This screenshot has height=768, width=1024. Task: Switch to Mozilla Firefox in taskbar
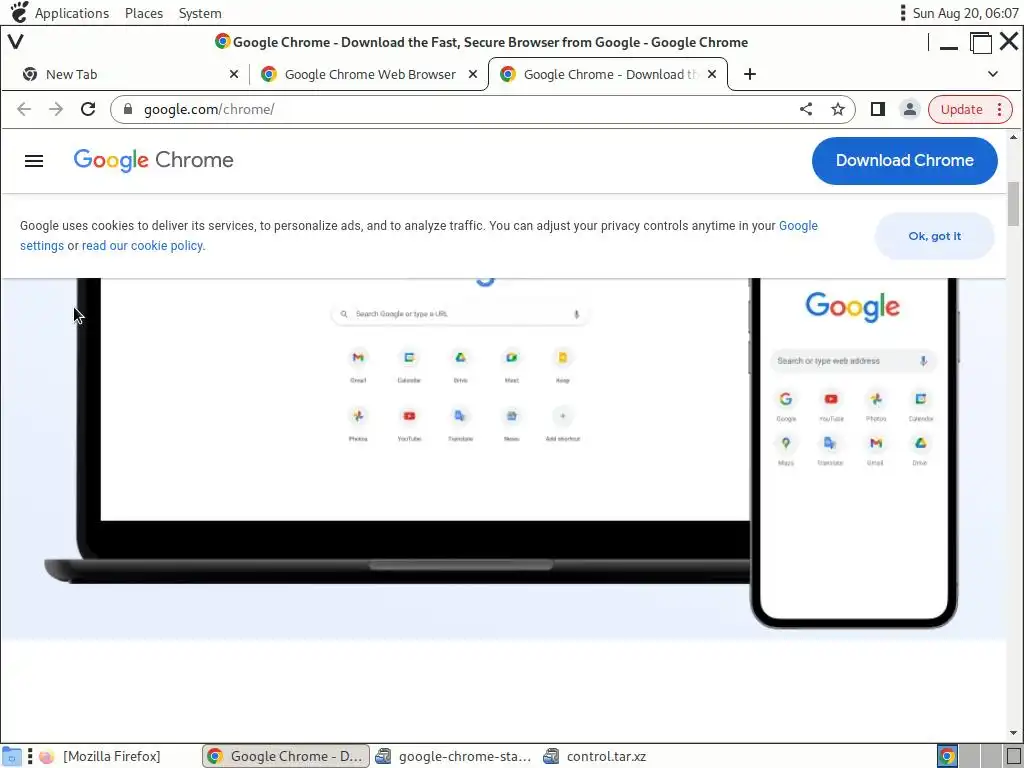click(100, 756)
